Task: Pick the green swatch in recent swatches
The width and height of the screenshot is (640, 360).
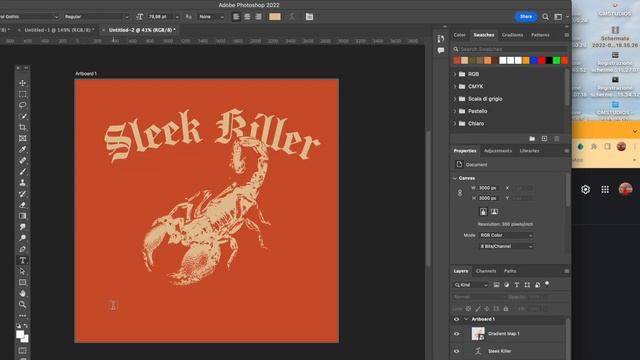Action: point(556,60)
